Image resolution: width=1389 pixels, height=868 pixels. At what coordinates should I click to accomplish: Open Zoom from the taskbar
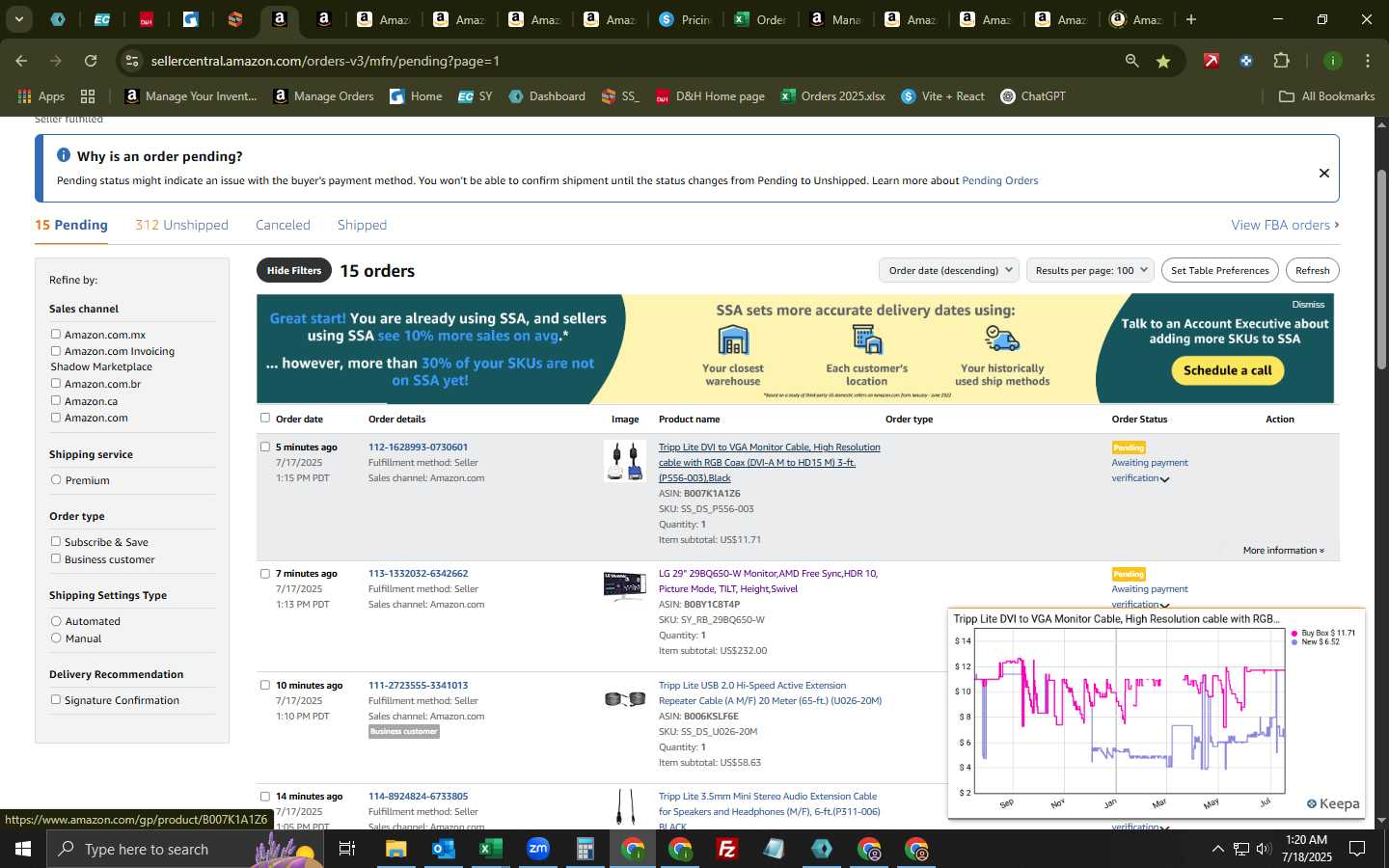coord(537,849)
